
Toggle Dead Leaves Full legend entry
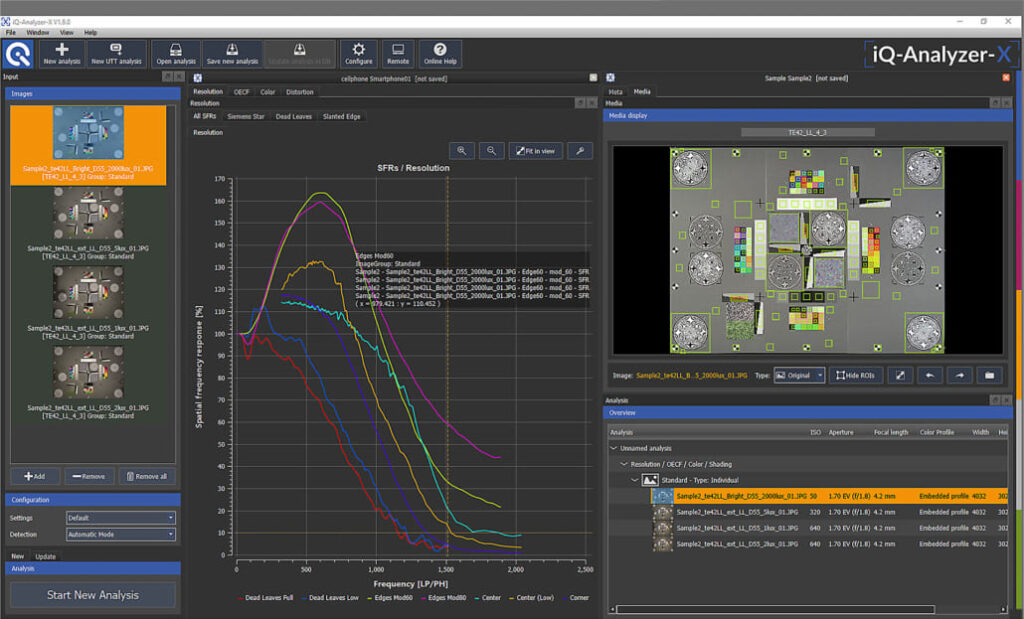(x=265, y=597)
